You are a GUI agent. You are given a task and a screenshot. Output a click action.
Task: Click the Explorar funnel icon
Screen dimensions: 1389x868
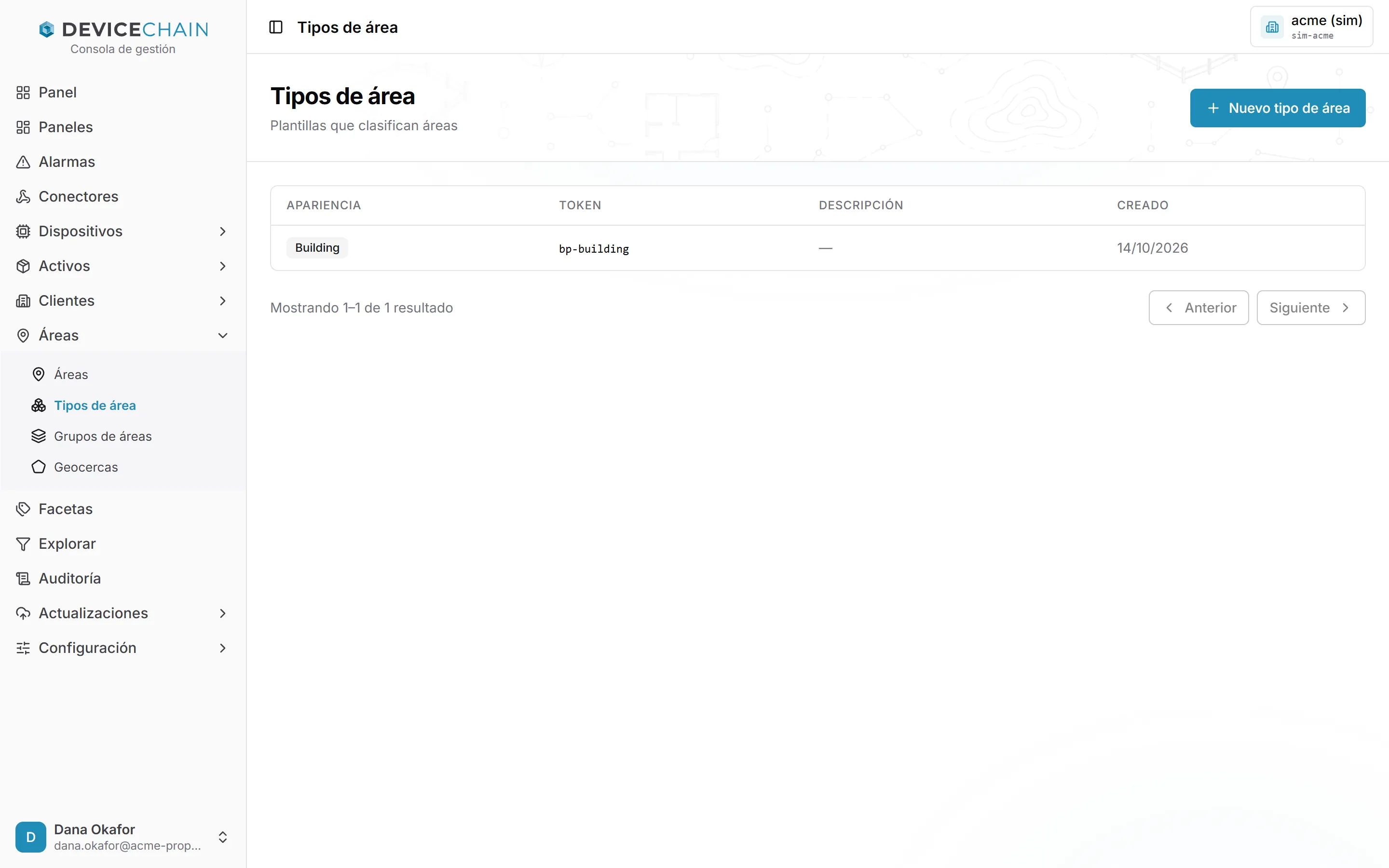(23, 543)
